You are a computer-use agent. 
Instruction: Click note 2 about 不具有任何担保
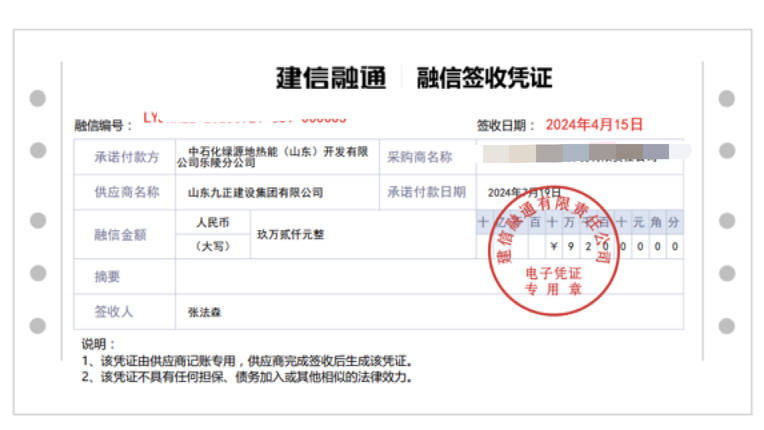247,377
